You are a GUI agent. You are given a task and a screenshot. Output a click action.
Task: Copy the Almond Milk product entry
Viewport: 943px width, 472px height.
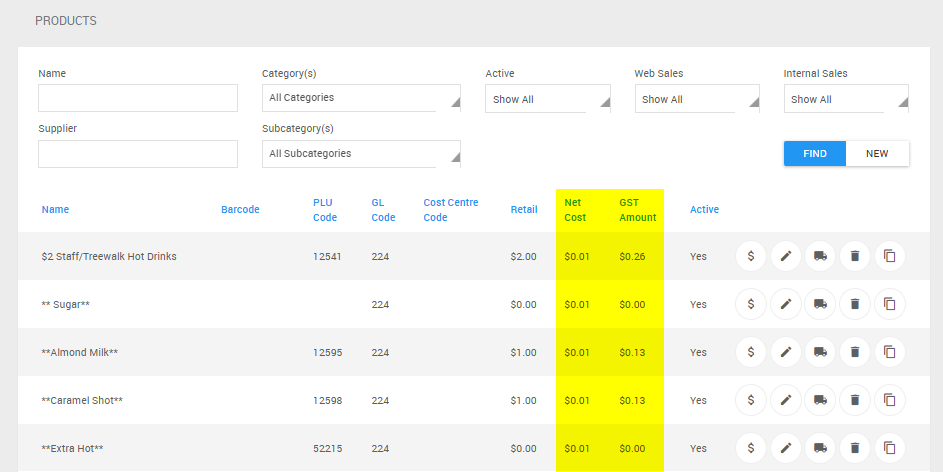point(889,352)
